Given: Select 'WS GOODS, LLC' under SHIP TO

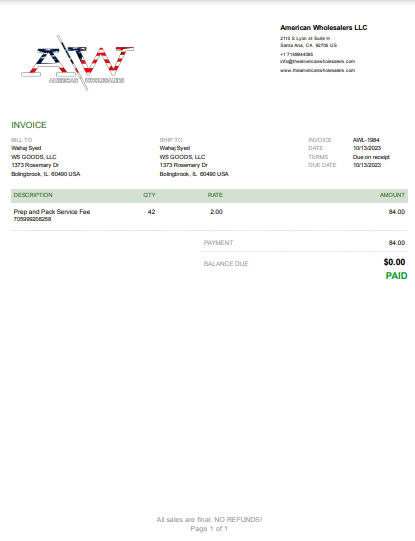Looking at the screenshot, I should point(182,157).
